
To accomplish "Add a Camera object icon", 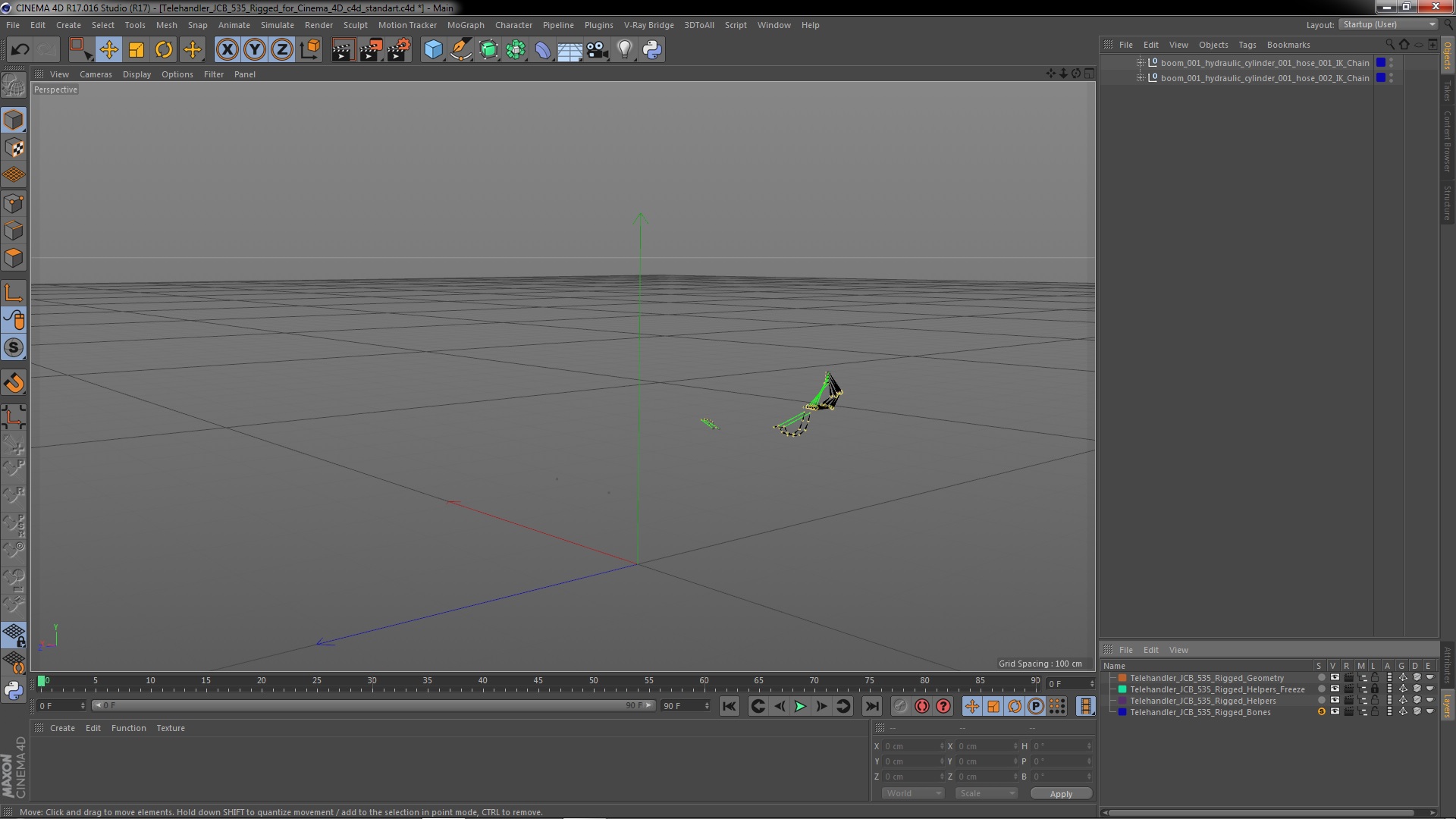I will pyautogui.click(x=598, y=50).
